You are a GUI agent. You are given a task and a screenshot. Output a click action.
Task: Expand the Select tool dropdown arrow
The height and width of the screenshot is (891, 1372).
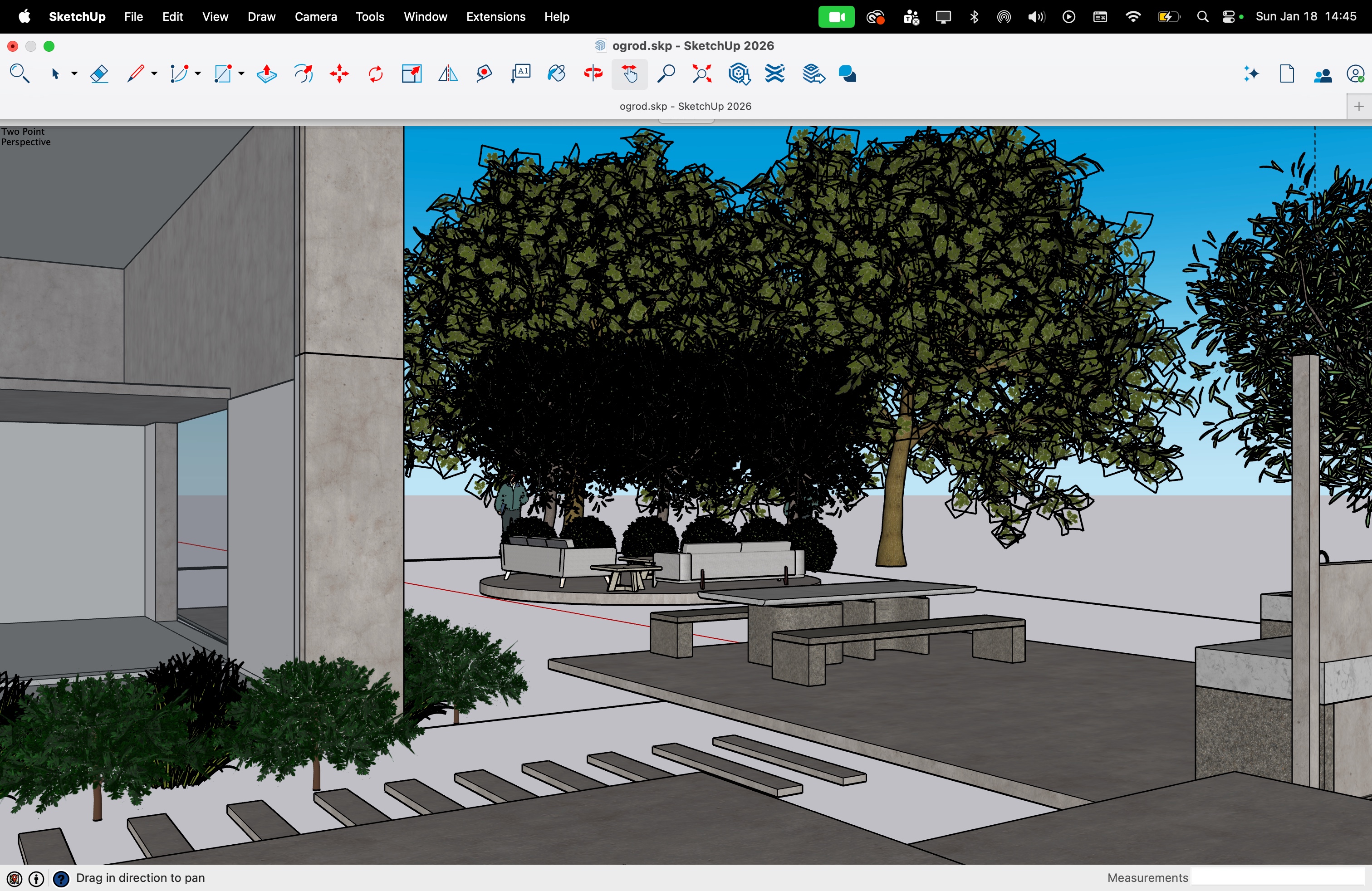74,74
